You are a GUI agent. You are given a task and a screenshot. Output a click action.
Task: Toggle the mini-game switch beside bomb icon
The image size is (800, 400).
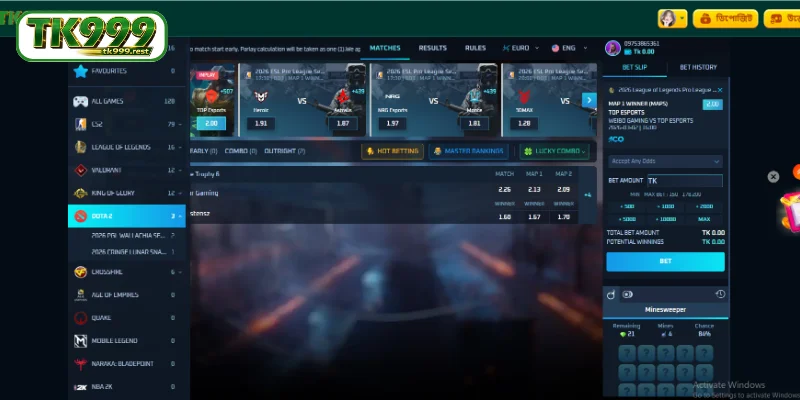628,294
